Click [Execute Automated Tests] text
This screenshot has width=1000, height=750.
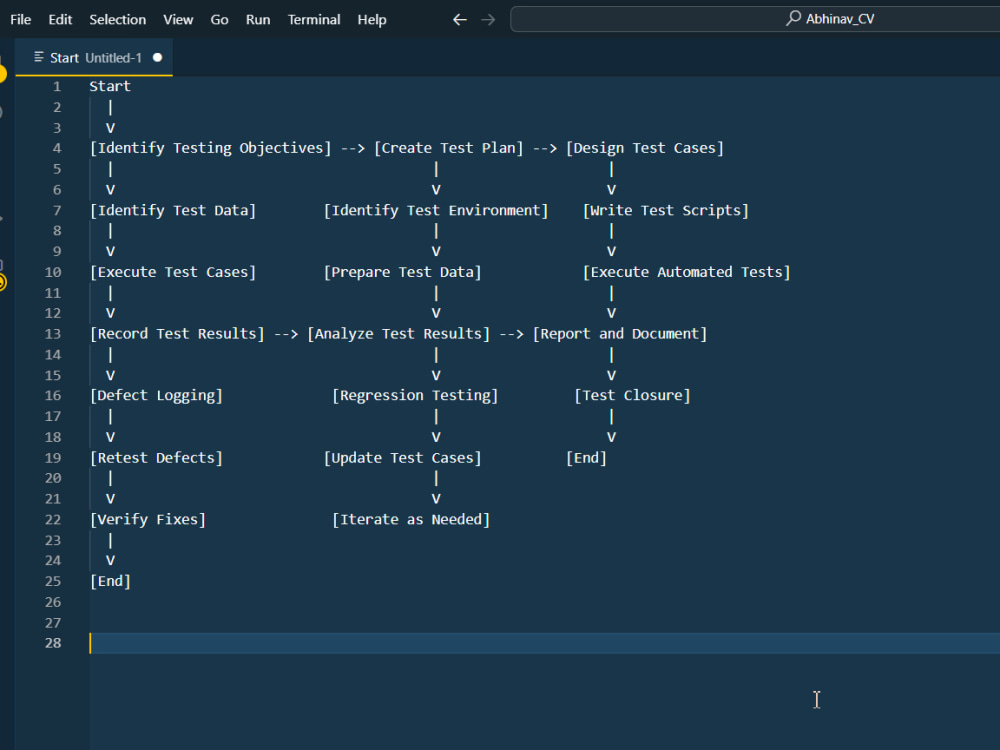pyautogui.click(x=686, y=272)
